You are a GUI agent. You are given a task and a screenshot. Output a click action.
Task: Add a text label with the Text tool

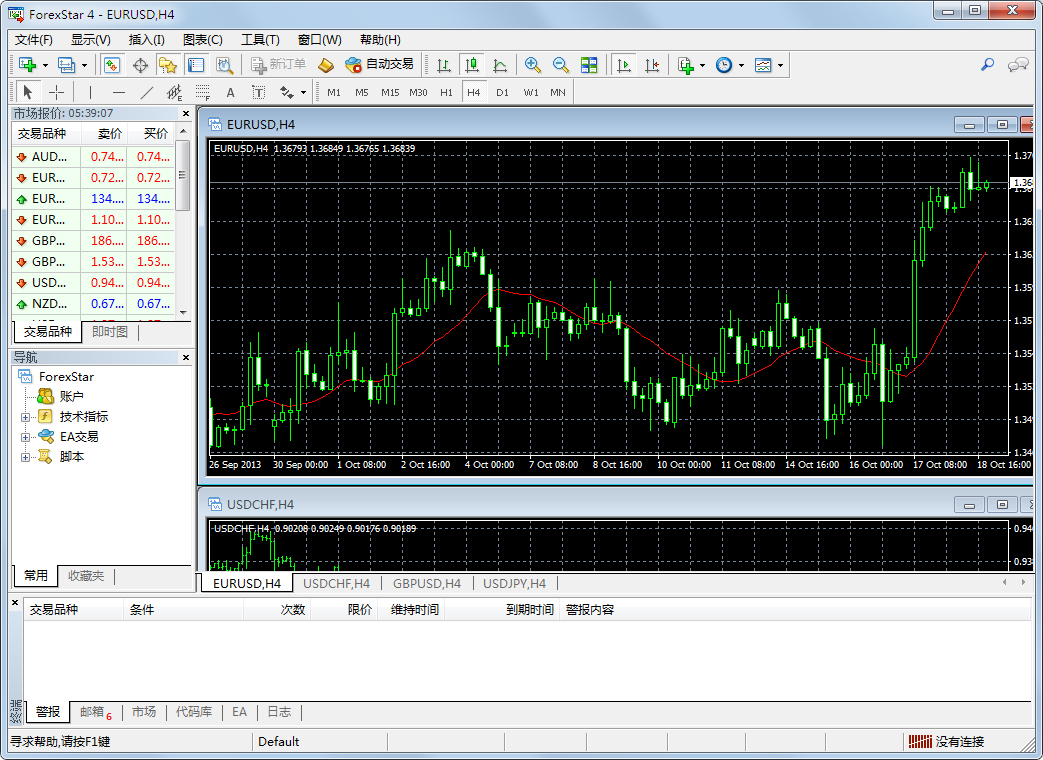[230, 91]
